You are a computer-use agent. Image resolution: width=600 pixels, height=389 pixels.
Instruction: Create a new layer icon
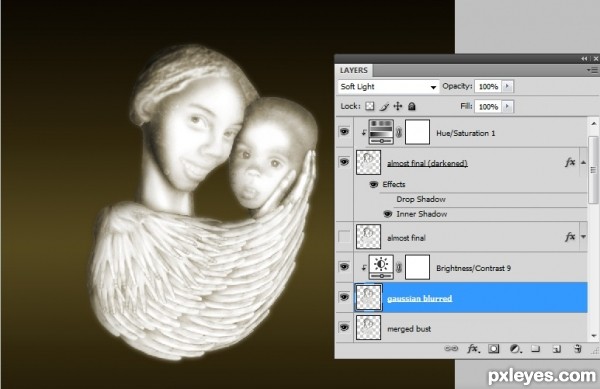click(x=557, y=348)
